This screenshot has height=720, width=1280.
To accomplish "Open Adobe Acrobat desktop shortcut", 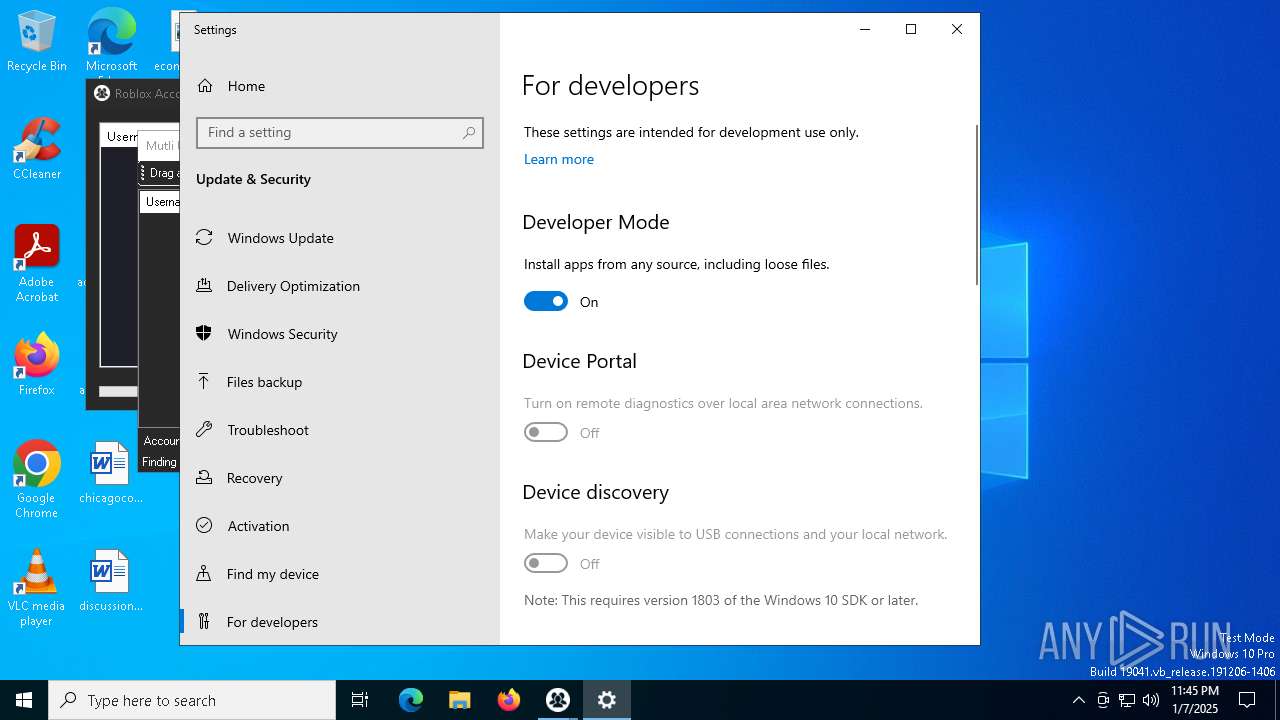I will click(x=37, y=264).
